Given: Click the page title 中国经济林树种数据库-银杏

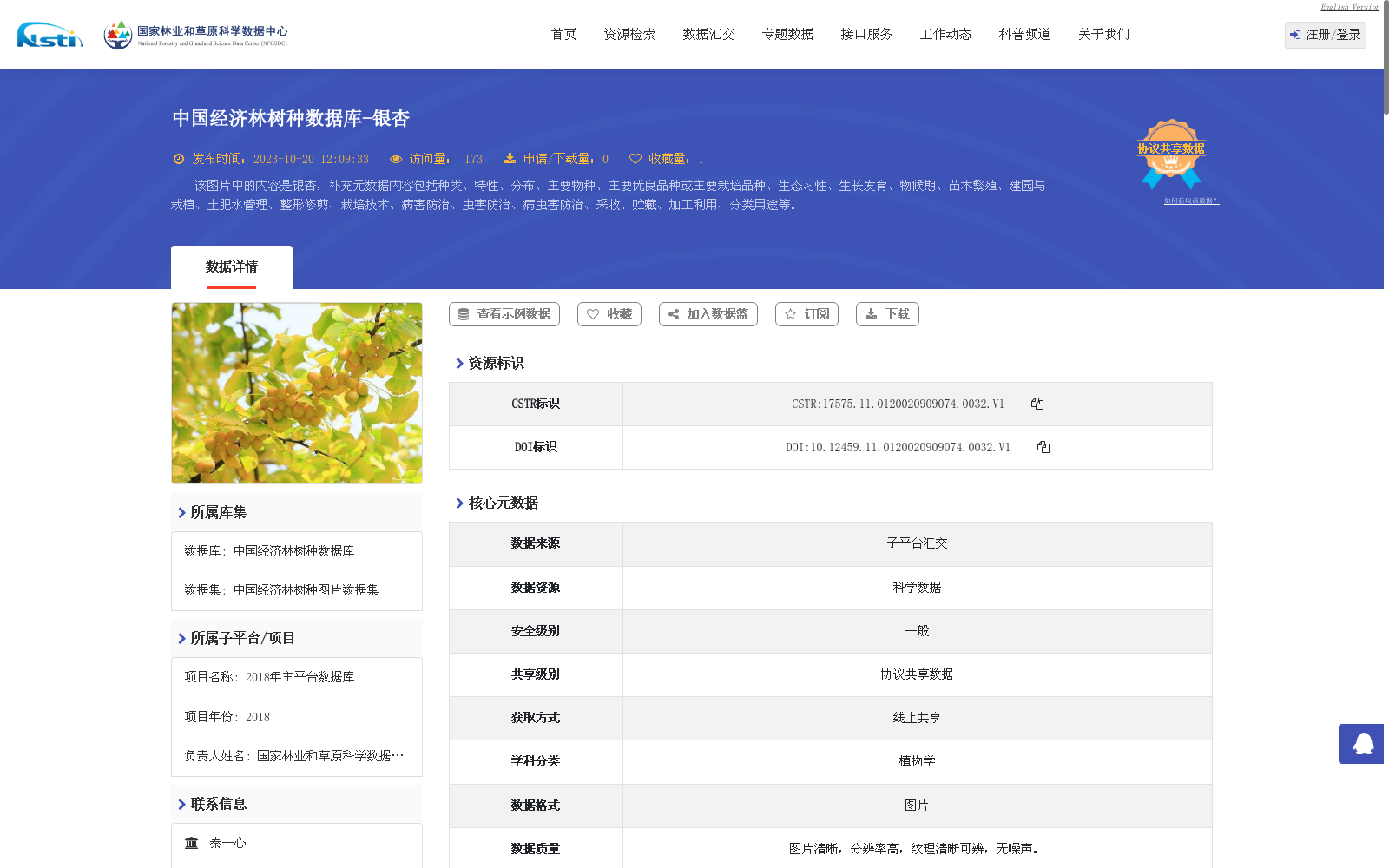Looking at the screenshot, I should pos(291,118).
